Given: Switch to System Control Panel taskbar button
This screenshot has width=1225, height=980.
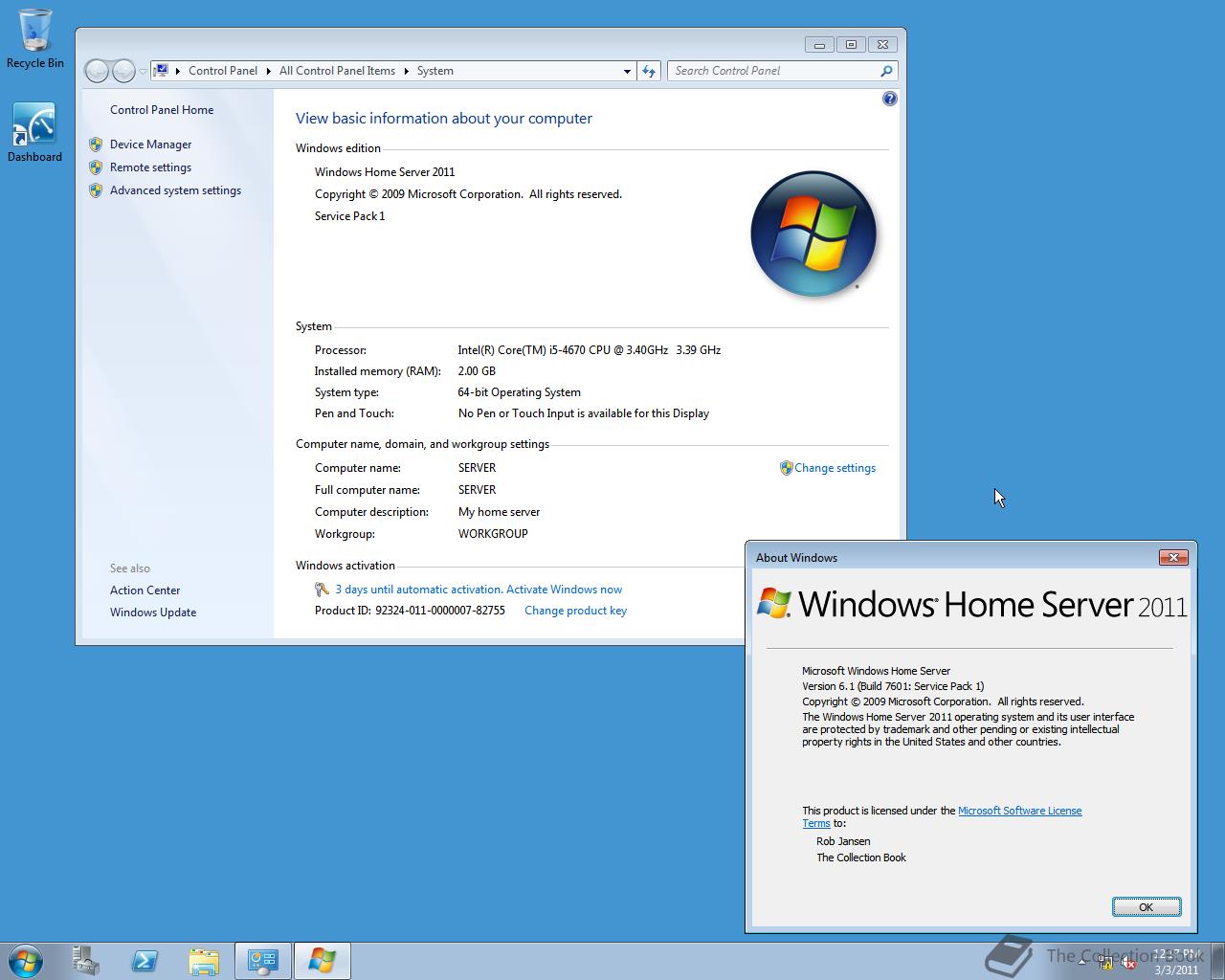Looking at the screenshot, I should [262, 961].
